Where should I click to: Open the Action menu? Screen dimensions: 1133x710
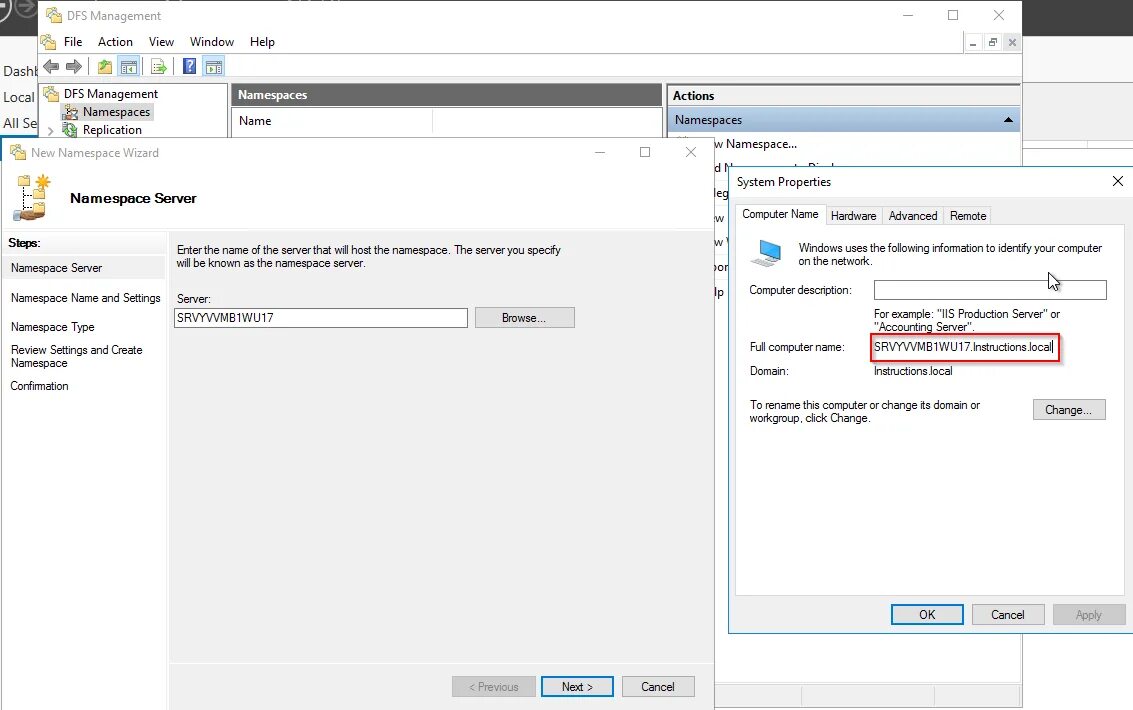[x=116, y=42]
